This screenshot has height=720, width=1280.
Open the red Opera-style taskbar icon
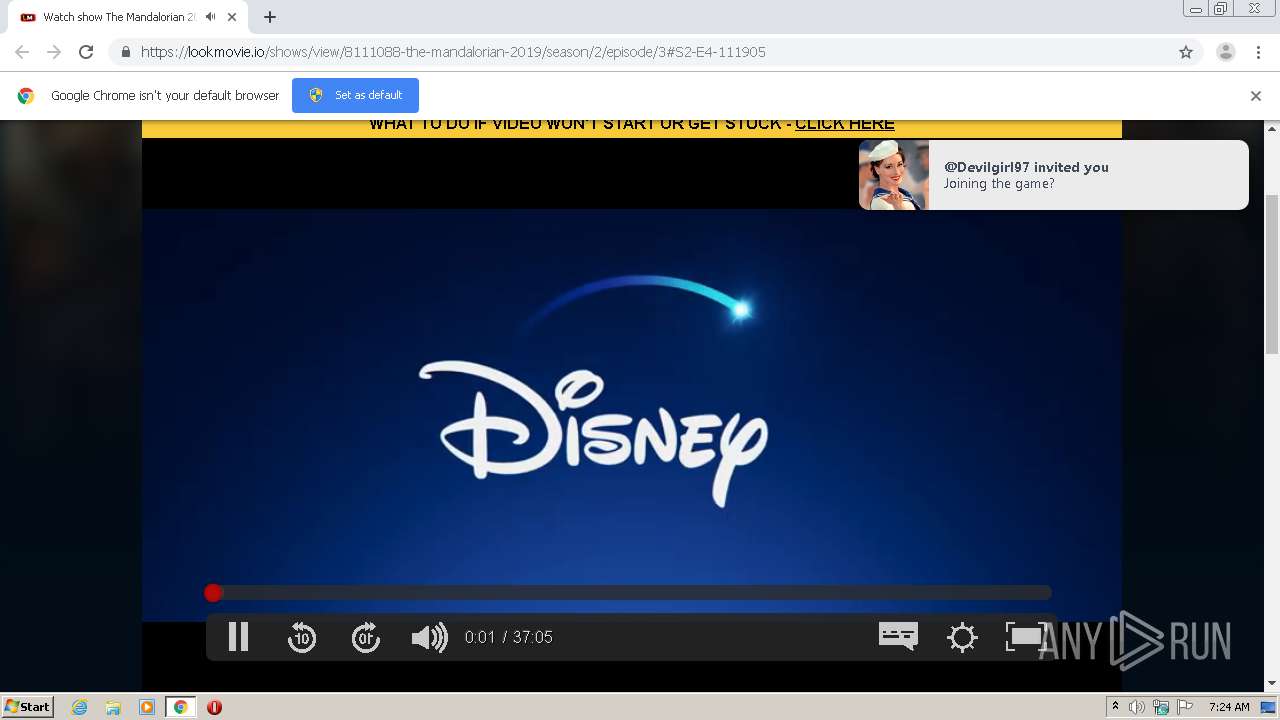[x=214, y=707]
